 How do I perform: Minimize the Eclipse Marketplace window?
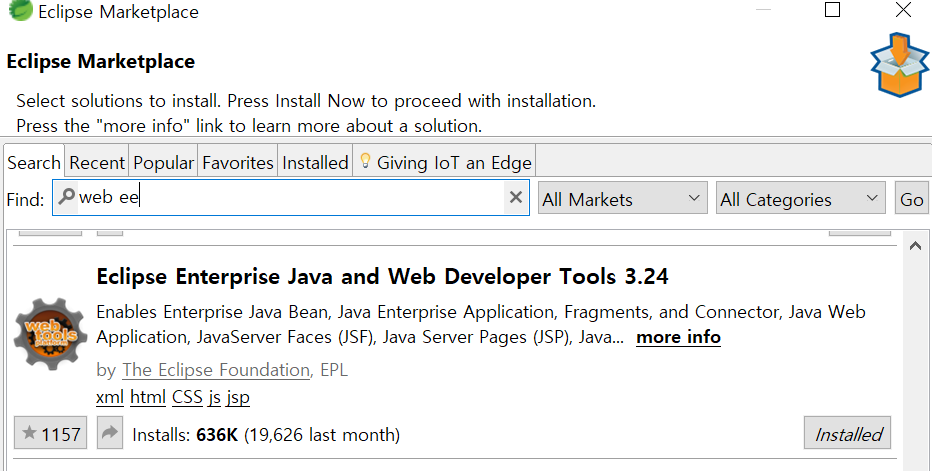click(763, 10)
